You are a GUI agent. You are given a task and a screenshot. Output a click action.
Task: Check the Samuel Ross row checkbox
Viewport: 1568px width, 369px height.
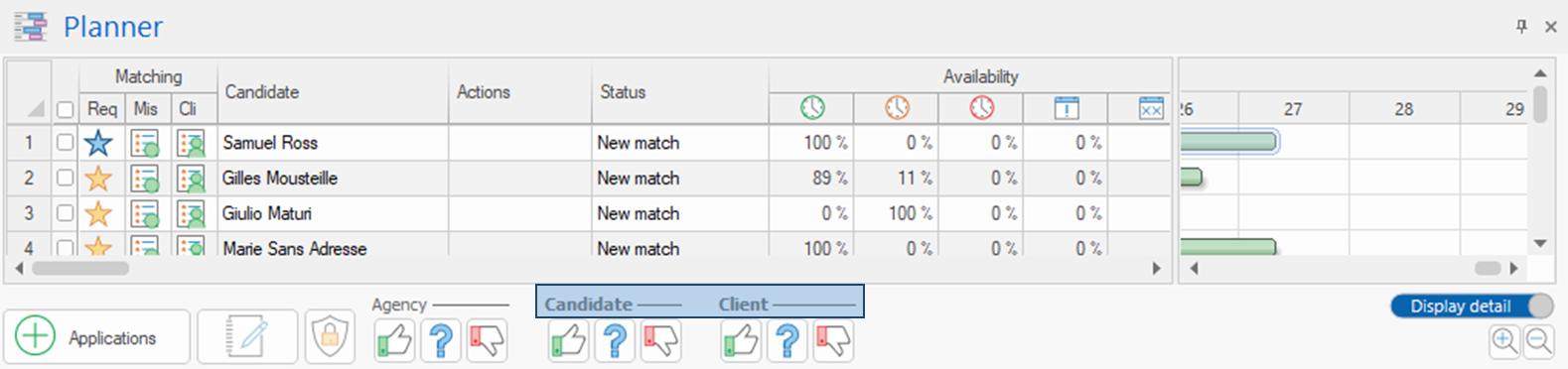tap(65, 143)
